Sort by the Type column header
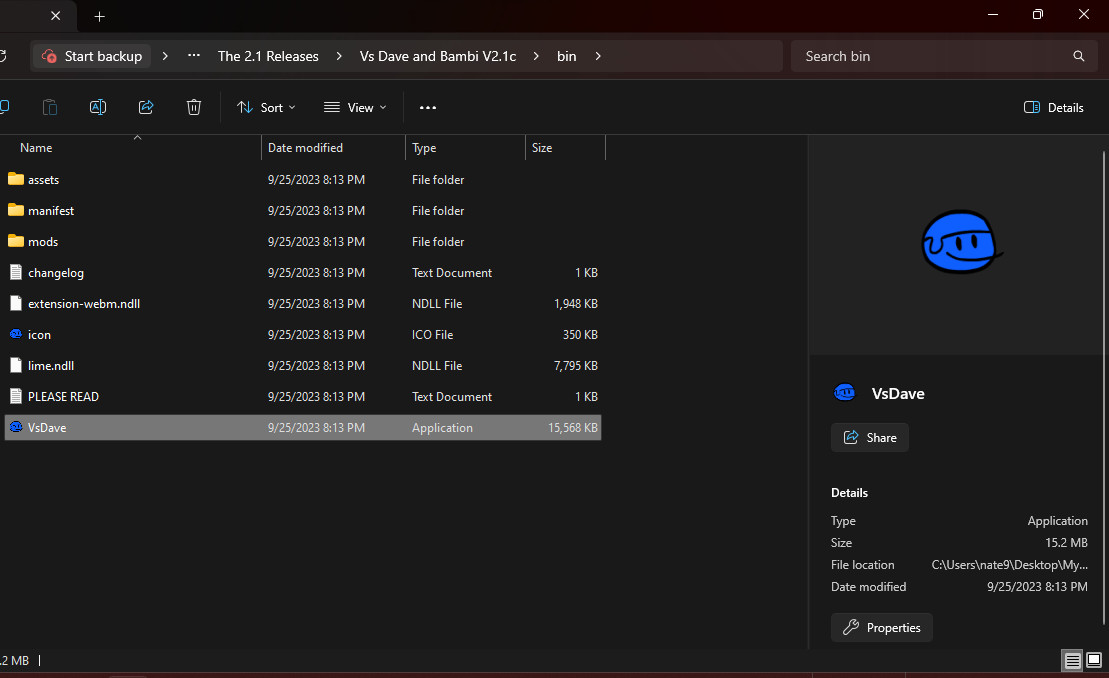Screen dimensions: 1109x678 424,148
